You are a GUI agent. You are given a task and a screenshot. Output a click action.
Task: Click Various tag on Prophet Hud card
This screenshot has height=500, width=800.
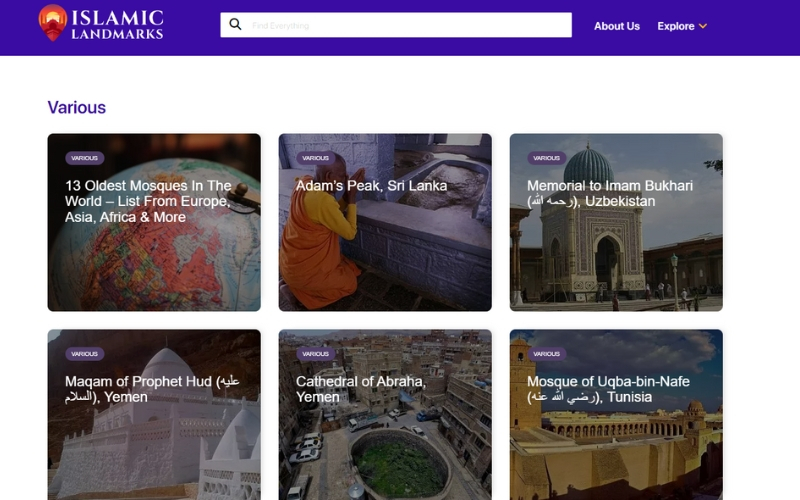coord(85,354)
